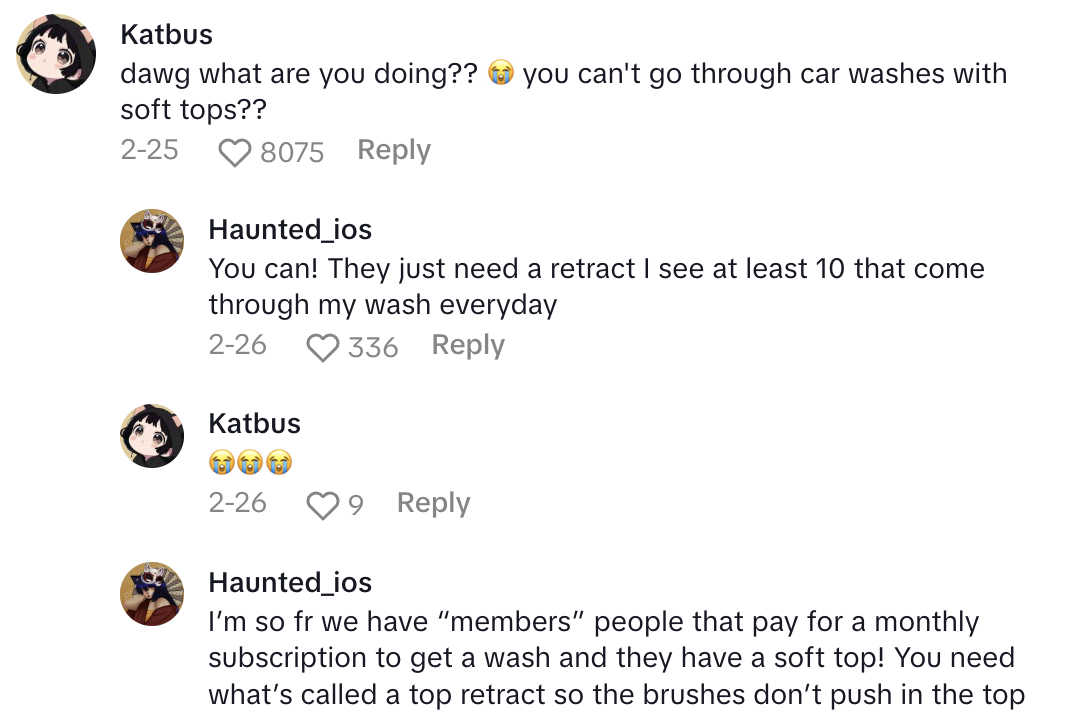Click the Haunted_ios name above the "I'm so fr" reply

(290, 582)
